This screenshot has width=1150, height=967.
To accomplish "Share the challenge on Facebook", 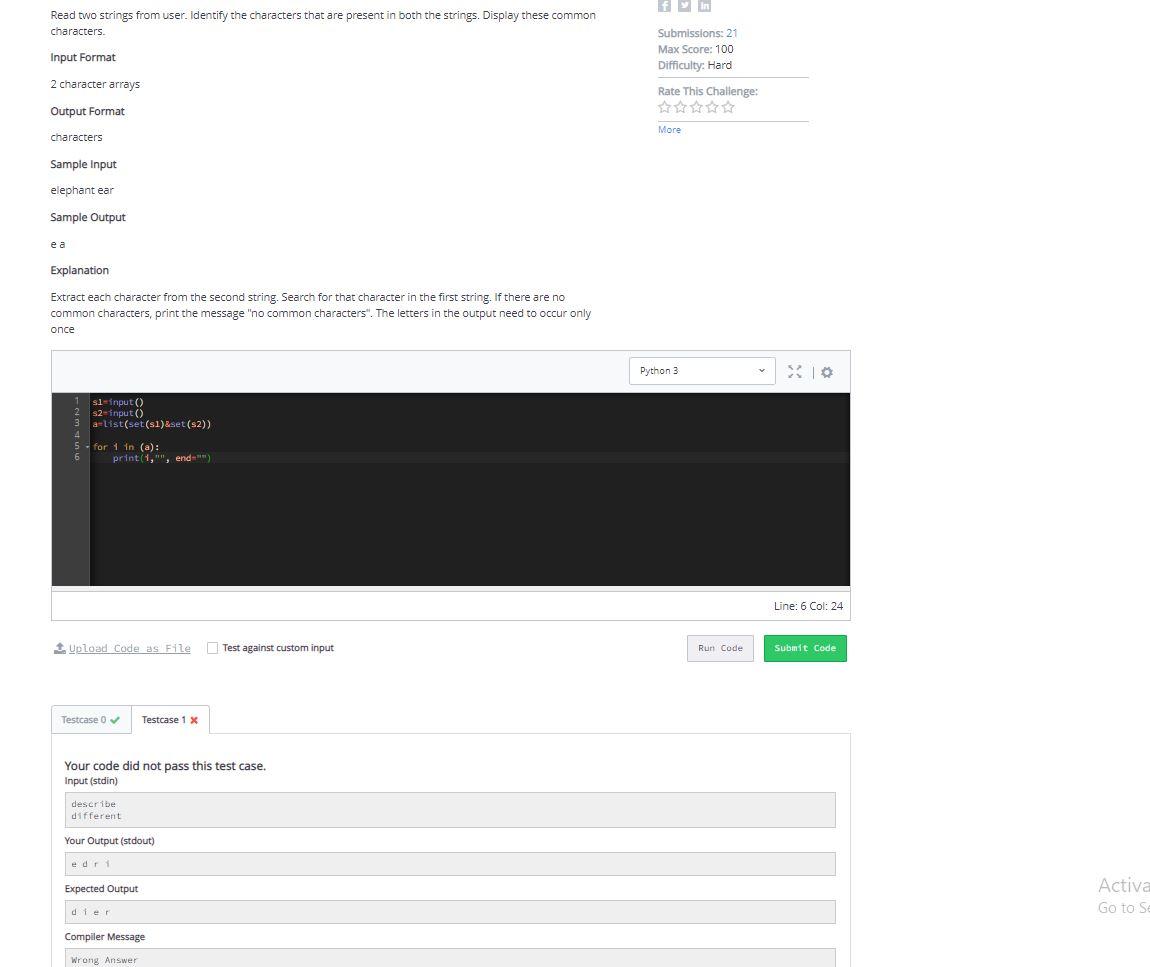I will [x=664, y=6].
